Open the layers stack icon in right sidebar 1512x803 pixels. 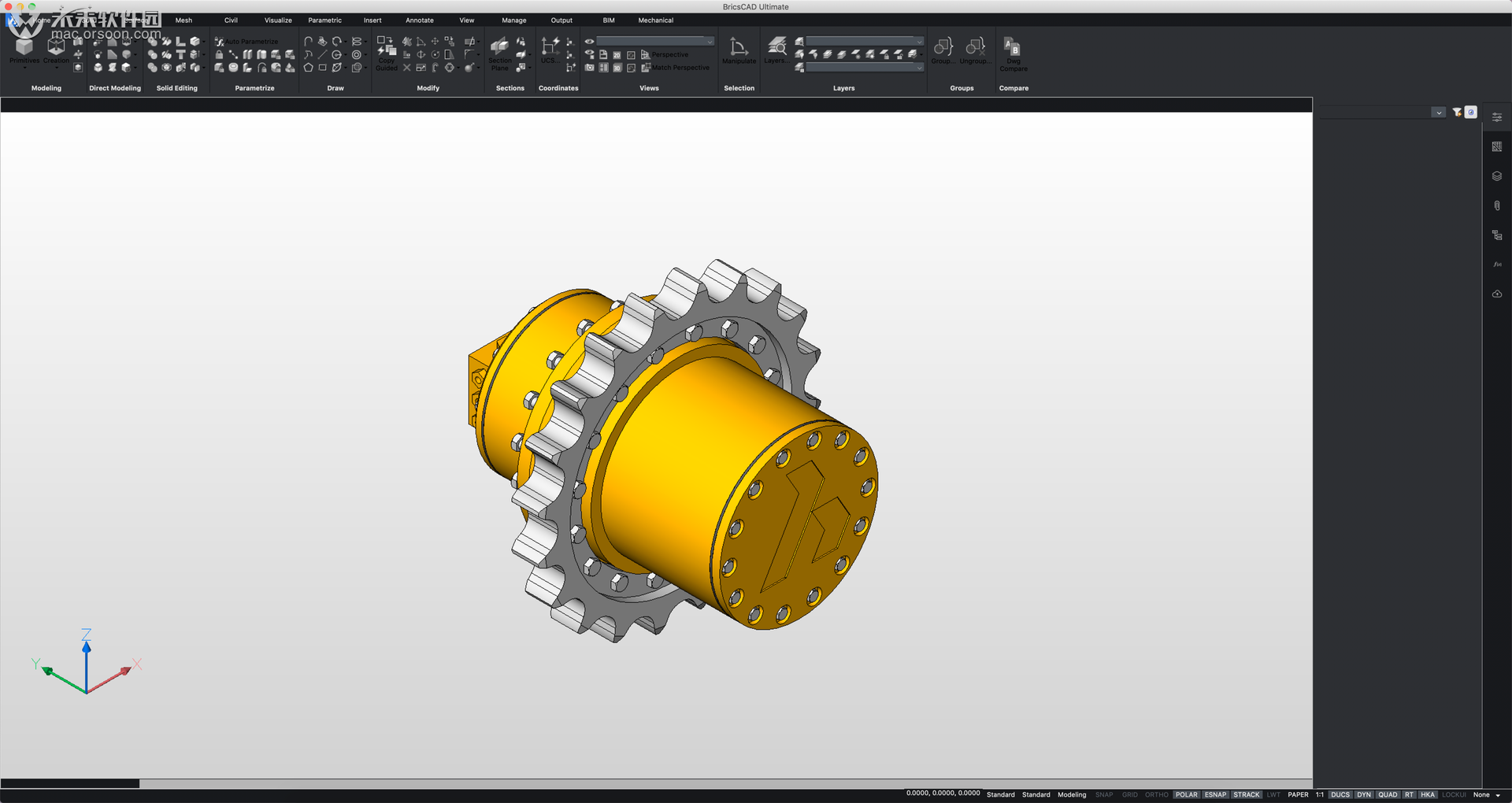tap(1497, 176)
